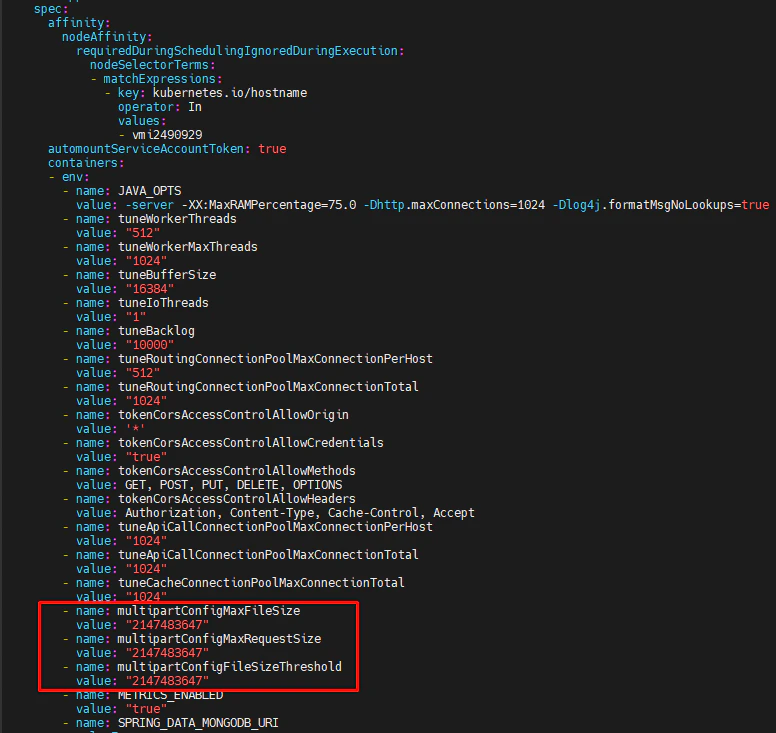Click the 'values:' key
This screenshot has width=776, height=733.
142,121
